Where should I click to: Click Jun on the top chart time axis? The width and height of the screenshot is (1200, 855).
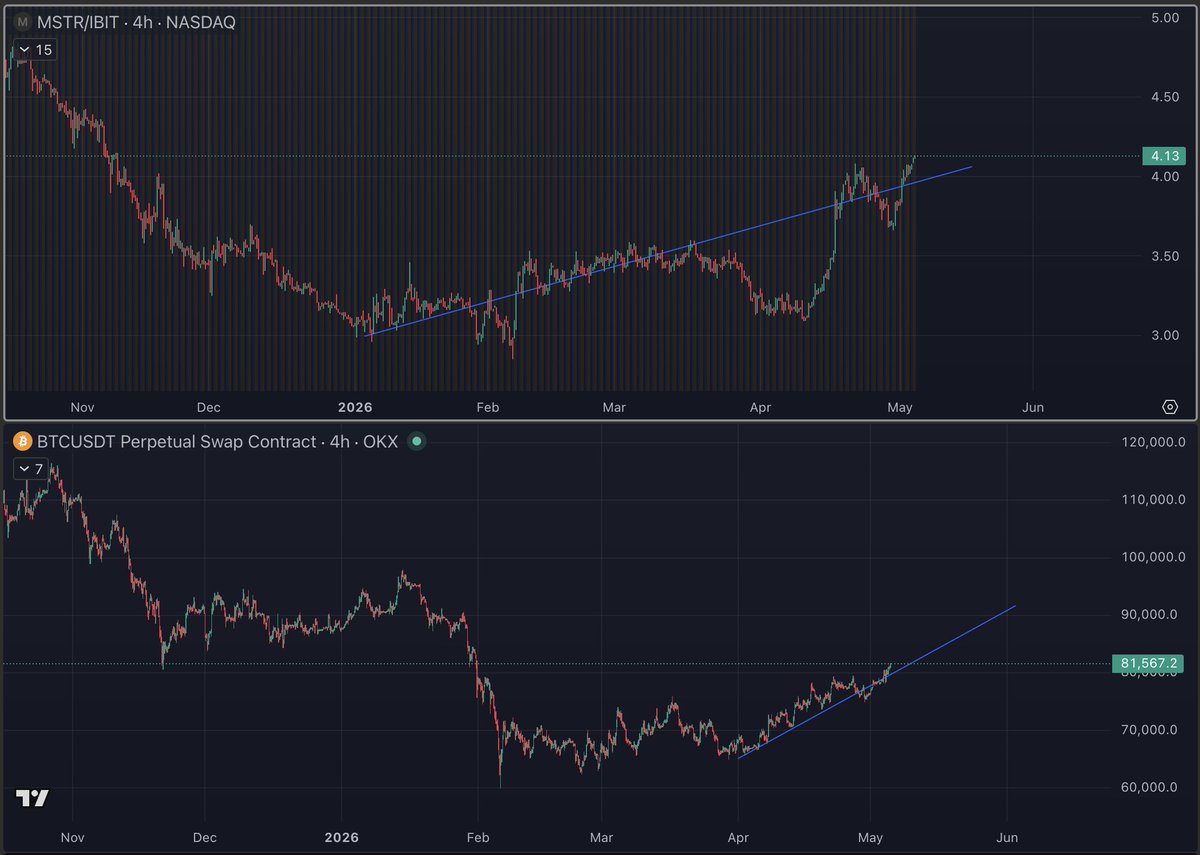(x=1033, y=407)
